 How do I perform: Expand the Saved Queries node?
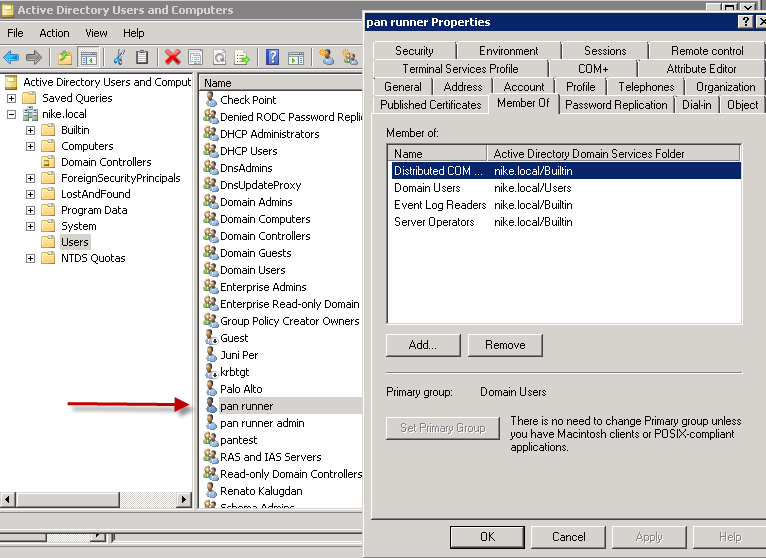[x=11, y=98]
